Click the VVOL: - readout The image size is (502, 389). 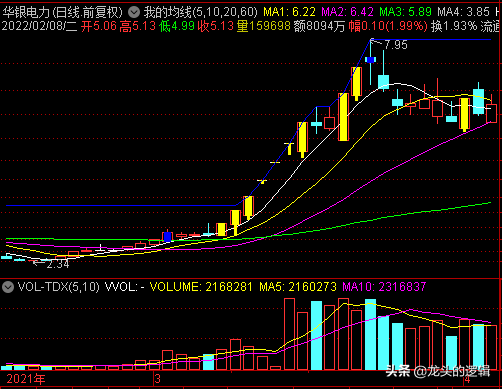click(125, 287)
